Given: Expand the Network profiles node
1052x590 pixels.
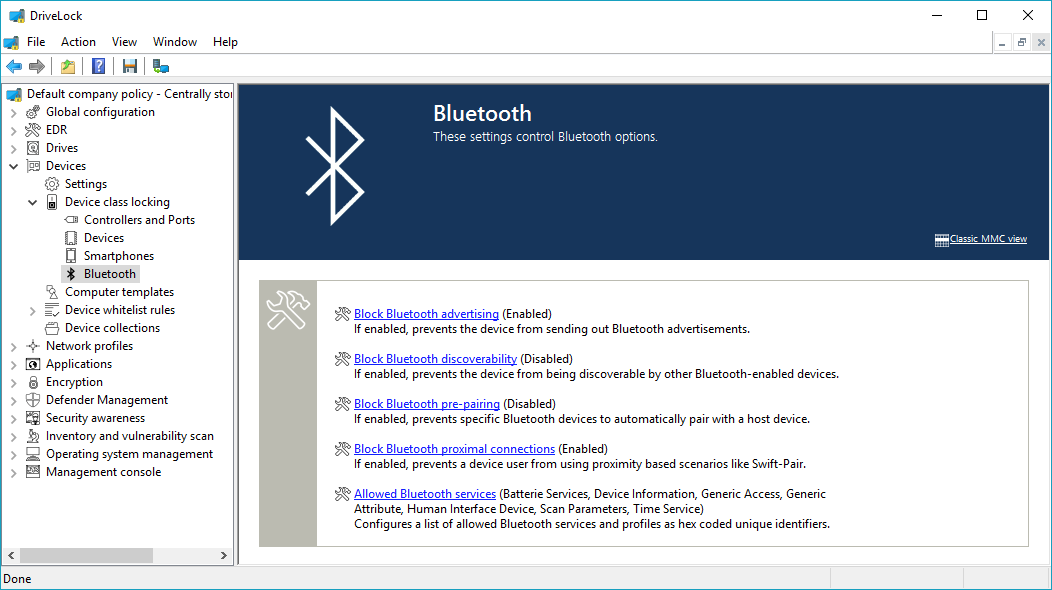Looking at the screenshot, I should pos(13,347).
